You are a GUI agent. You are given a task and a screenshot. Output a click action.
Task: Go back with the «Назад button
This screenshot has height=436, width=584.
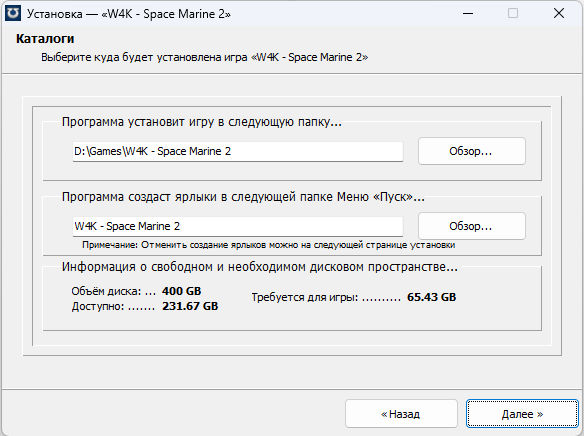[401, 414]
